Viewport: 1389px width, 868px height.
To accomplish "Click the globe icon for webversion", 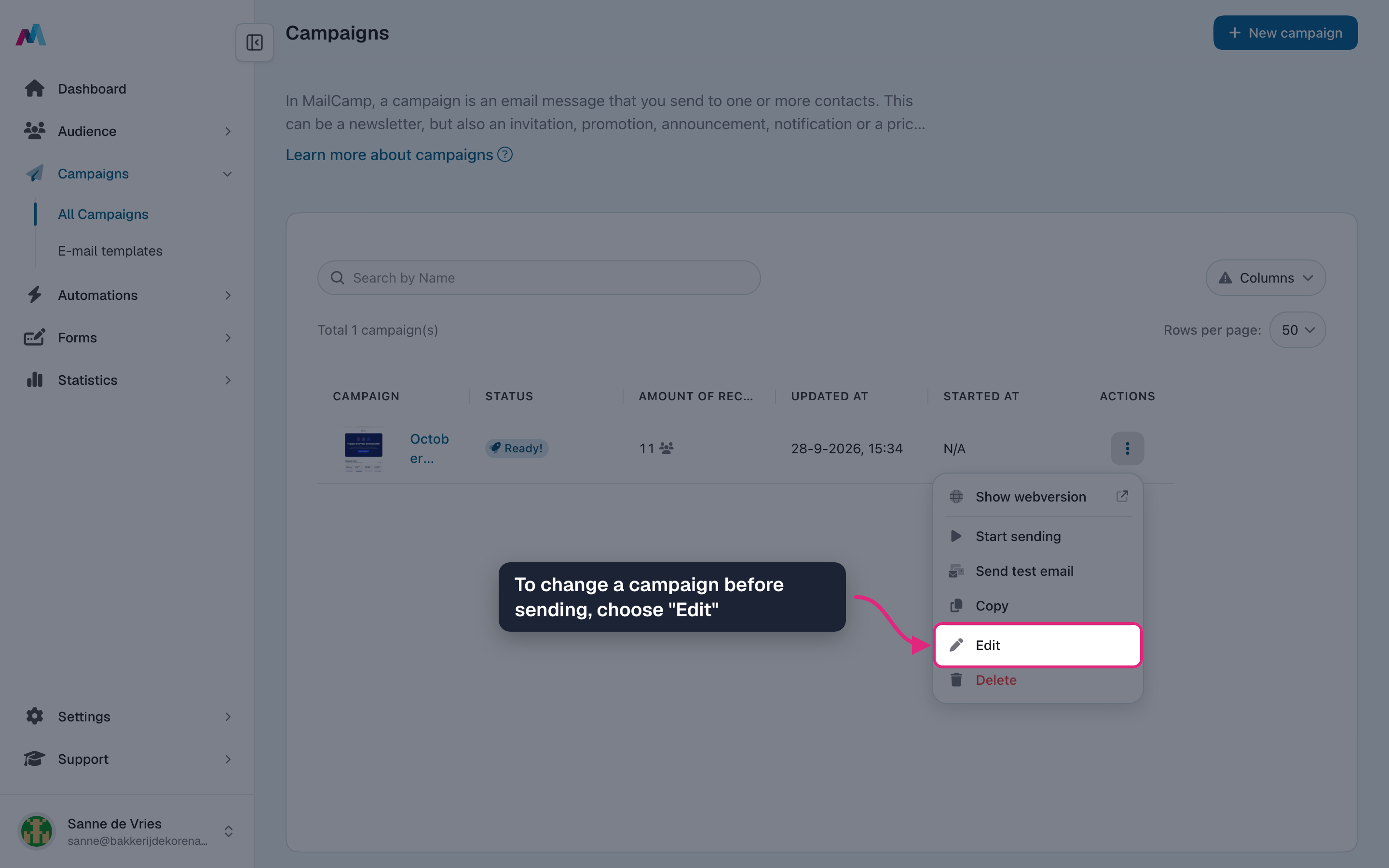I will click(x=956, y=497).
